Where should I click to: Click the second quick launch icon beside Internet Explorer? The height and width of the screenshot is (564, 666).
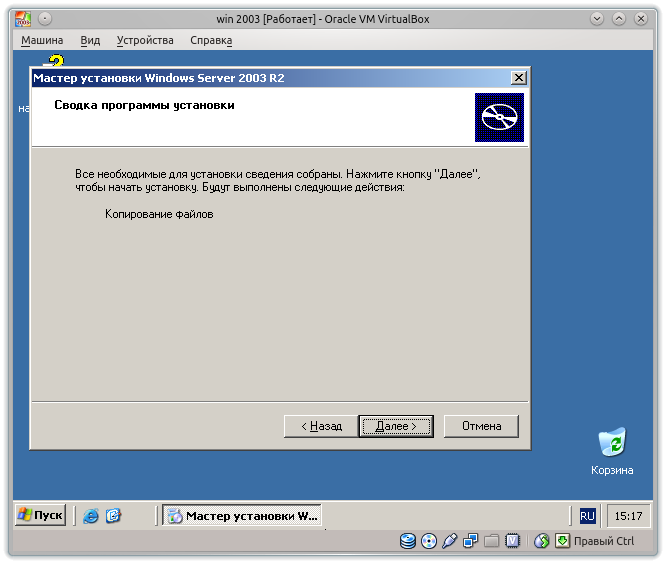coord(113,516)
